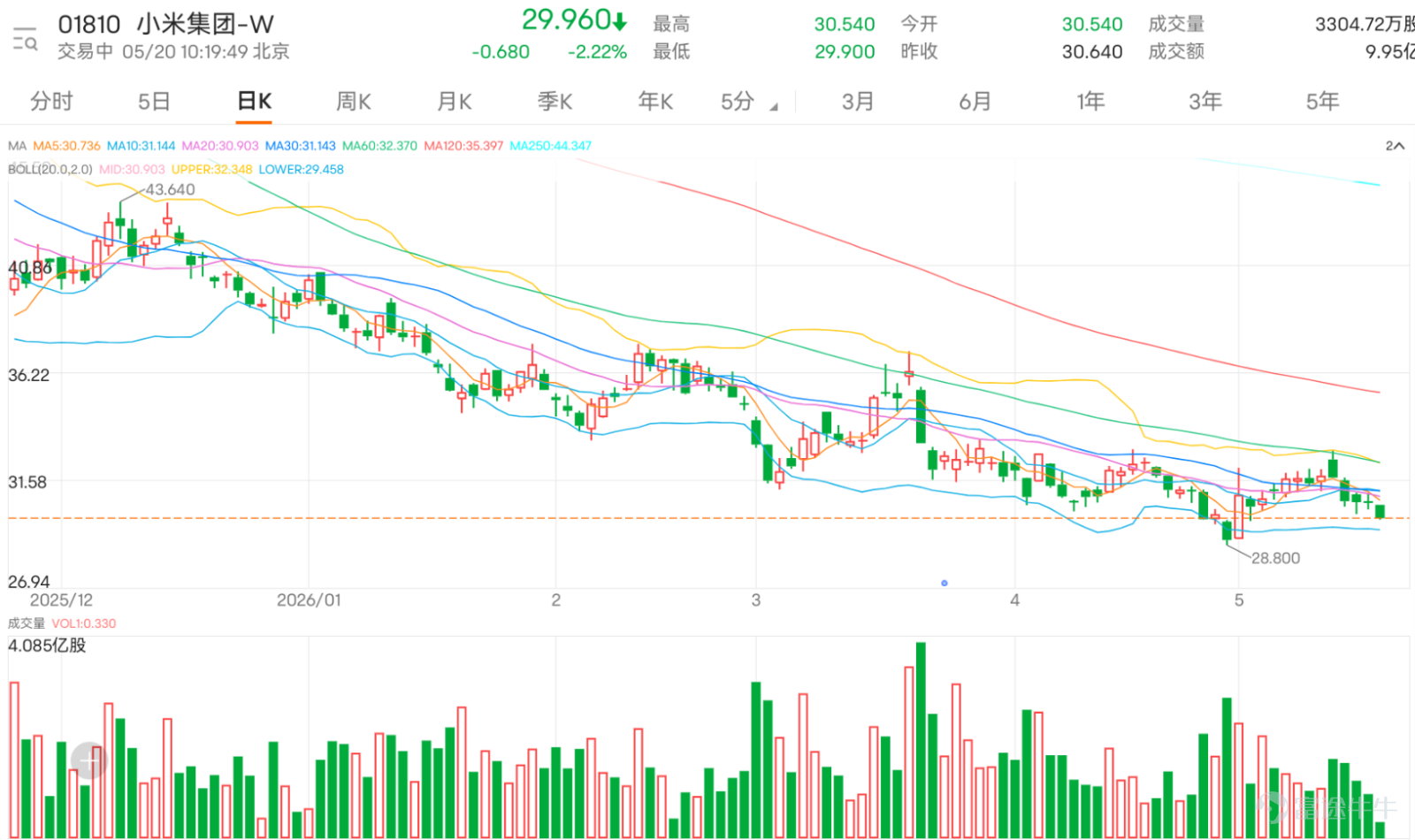Open the 季K tab

pyautogui.click(x=555, y=102)
